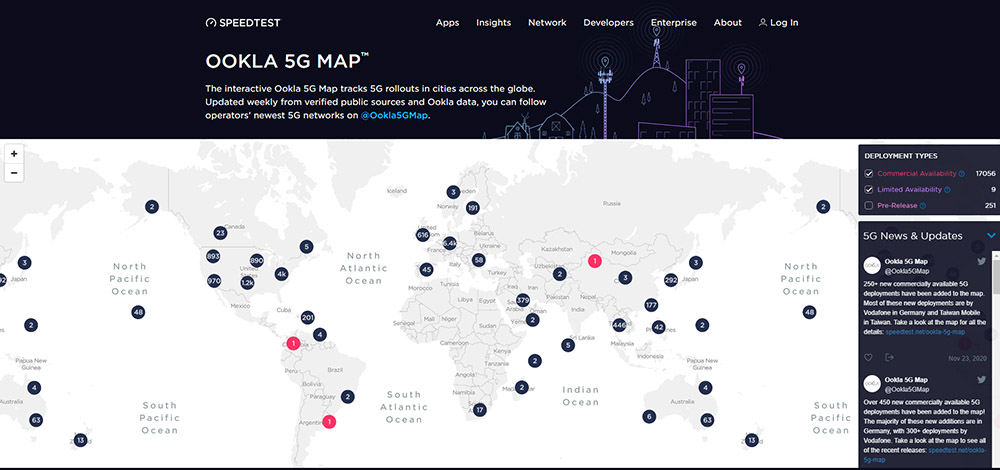The height and width of the screenshot is (470, 1000).
Task: Select the pink Argentina map marker
Action: (x=329, y=422)
